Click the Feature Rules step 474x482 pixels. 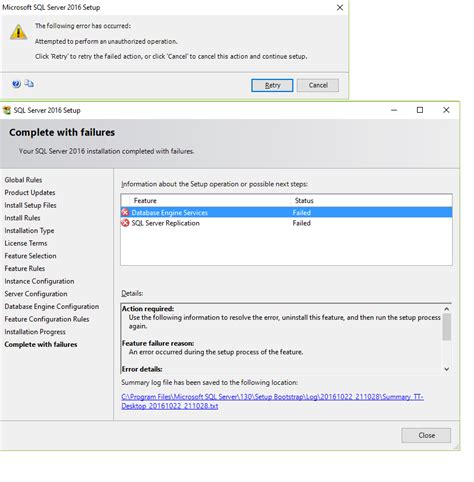(25, 269)
